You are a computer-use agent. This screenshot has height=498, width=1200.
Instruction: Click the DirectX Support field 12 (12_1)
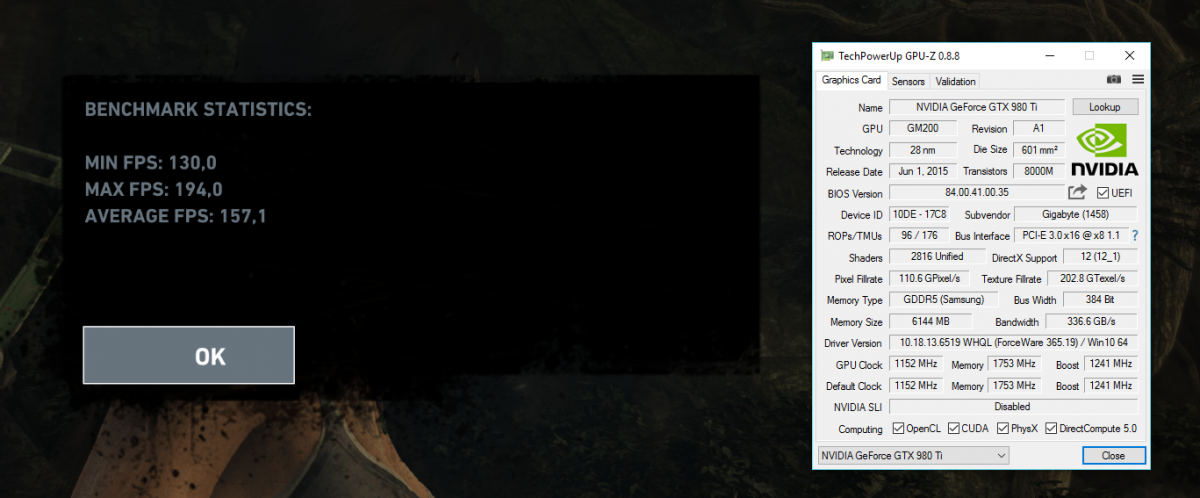[1100, 257]
